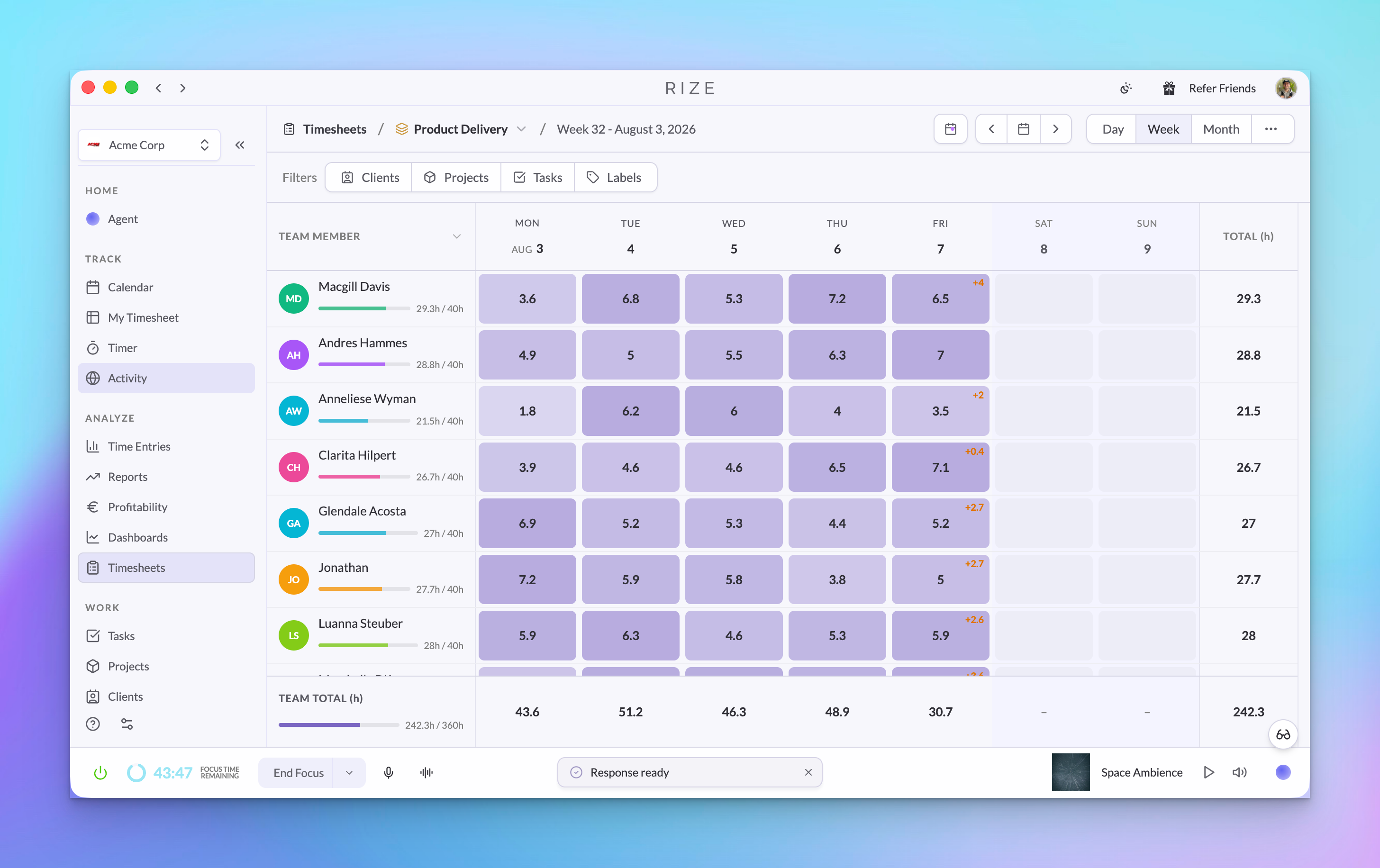
Task: Select Timesheets in the sidebar
Action: [x=166, y=568]
